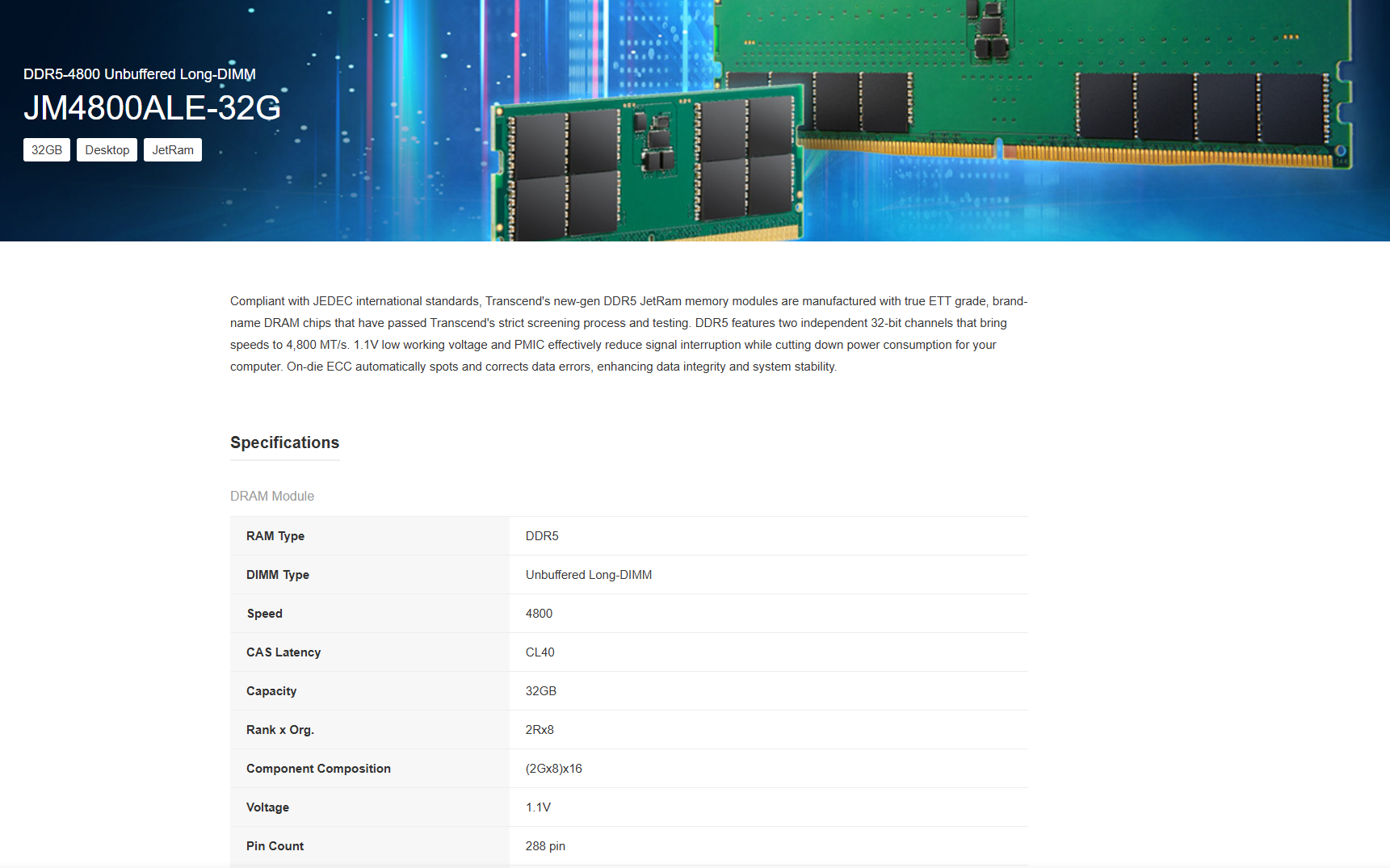Click the CAS Latency row label
This screenshot has width=1390, height=868.
click(x=283, y=652)
